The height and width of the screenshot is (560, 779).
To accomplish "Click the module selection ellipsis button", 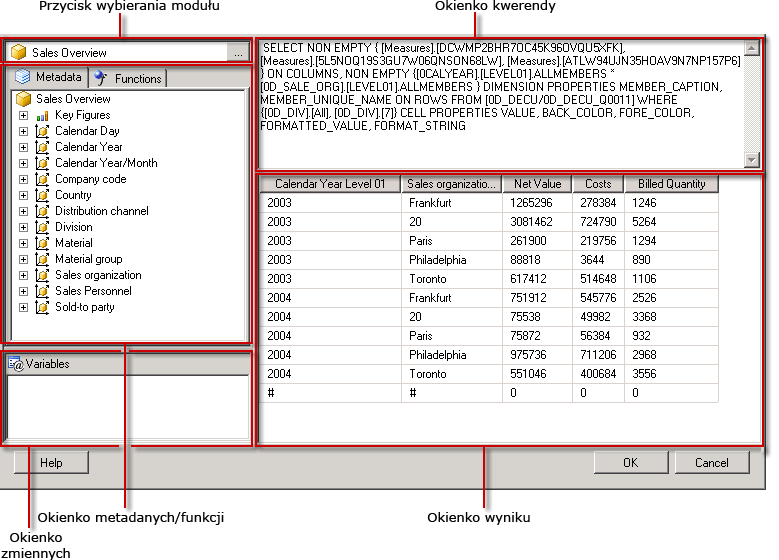I will pyautogui.click(x=238, y=53).
